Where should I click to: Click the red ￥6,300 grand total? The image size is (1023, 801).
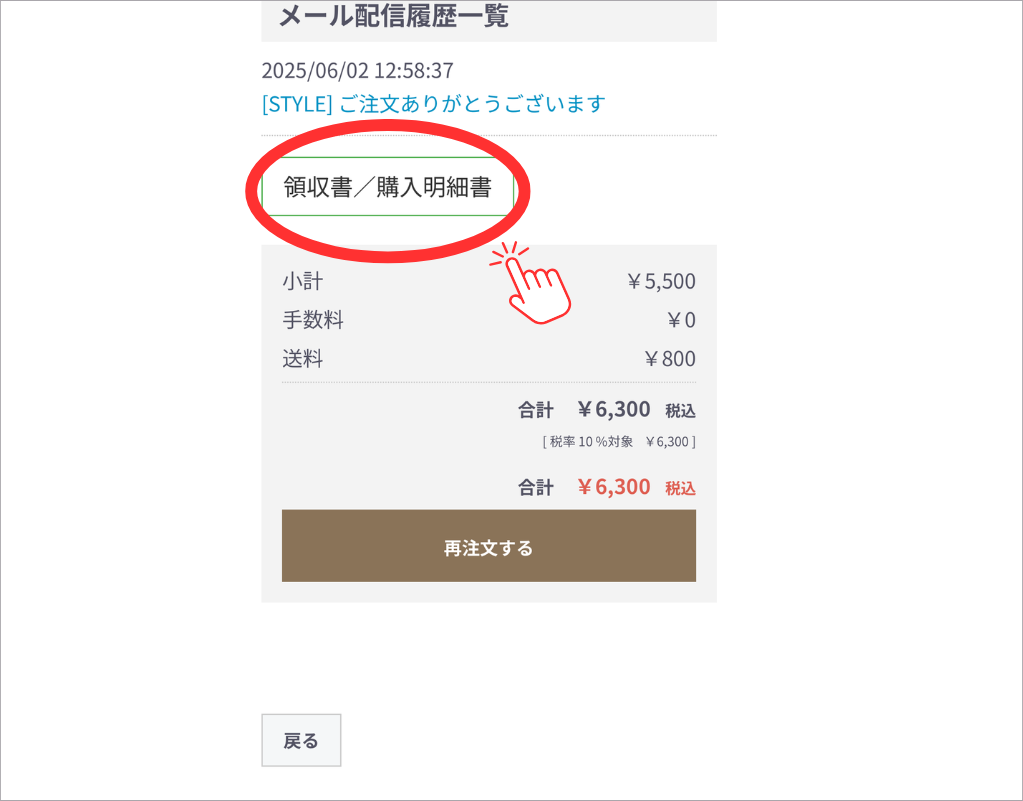coord(613,487)
